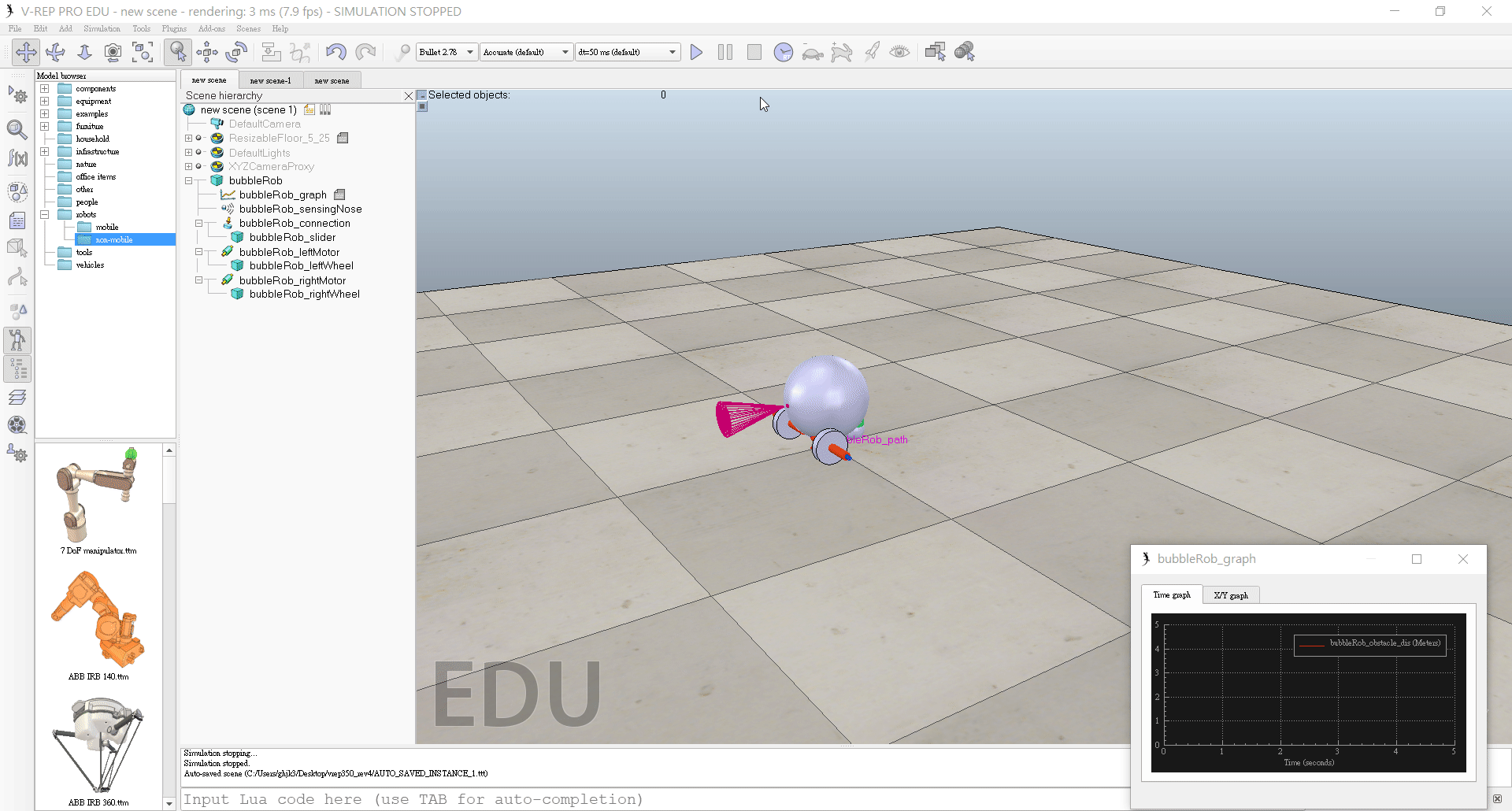This screenshot has width=1512, height=811.
Task: Expand the components folder
Action: click(45, 89)
